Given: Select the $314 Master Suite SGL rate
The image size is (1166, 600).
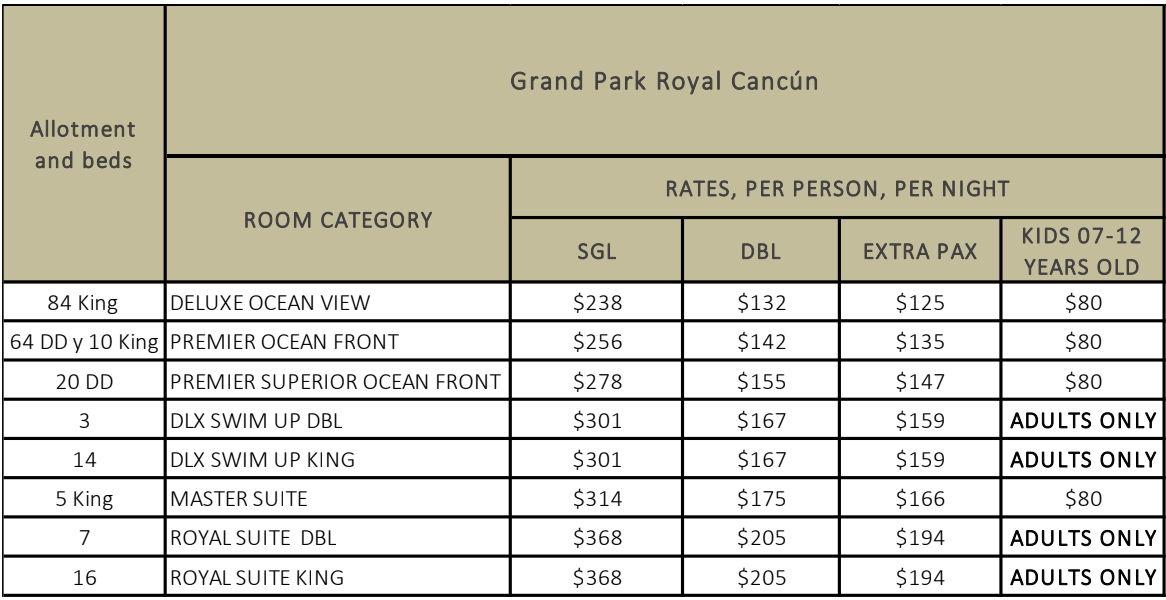Looking at the screenshot, I should (x=596, y=499).
